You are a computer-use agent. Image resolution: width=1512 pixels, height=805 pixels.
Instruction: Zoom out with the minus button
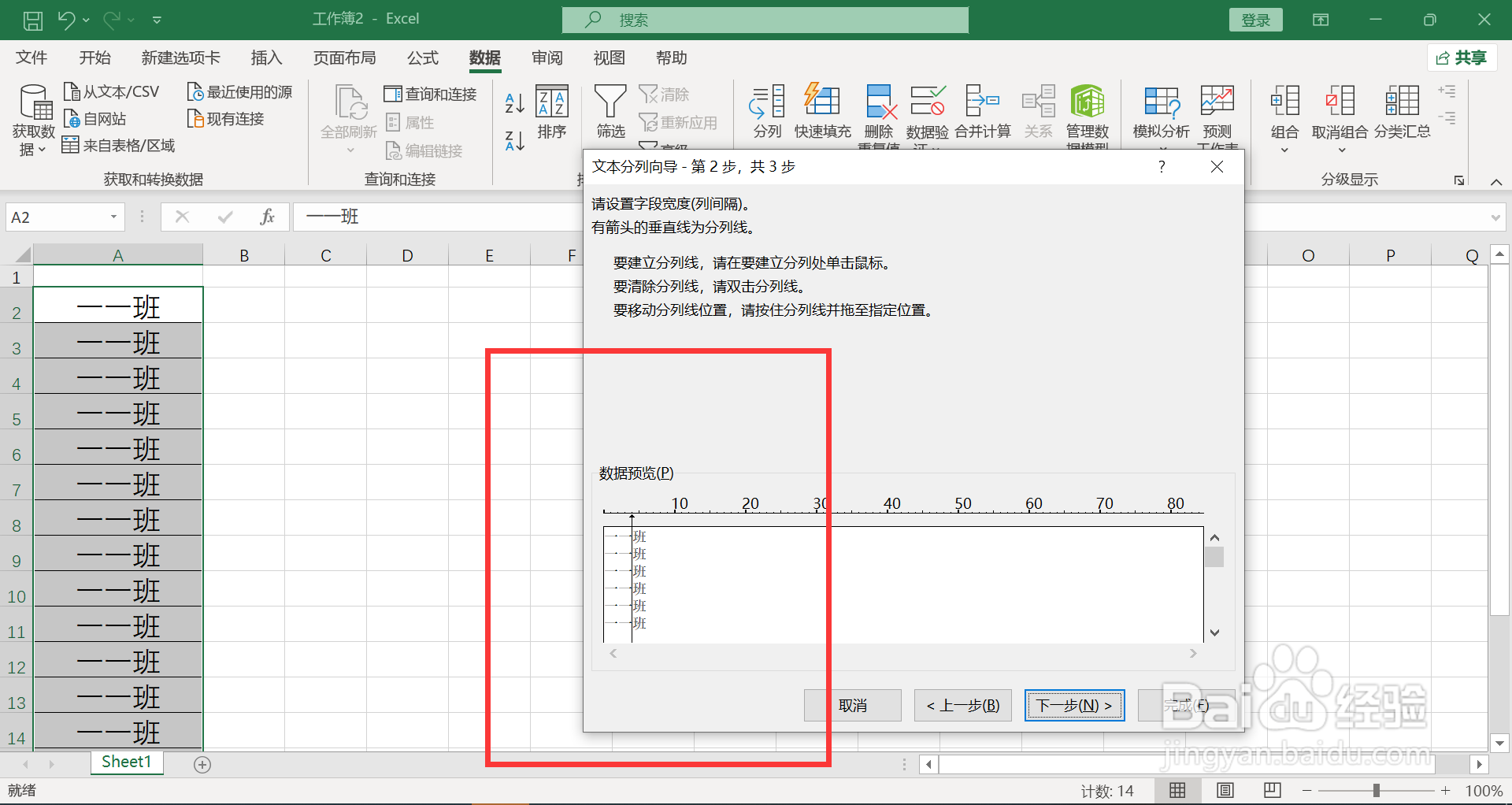coord(1307,790)
